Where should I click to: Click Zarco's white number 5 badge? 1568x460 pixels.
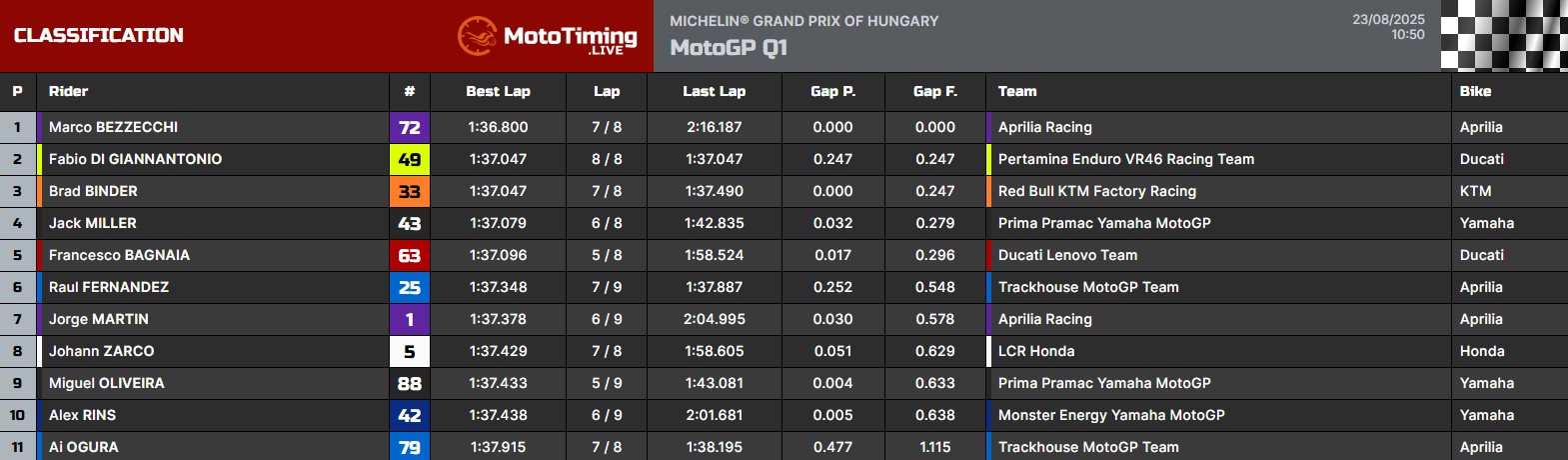pyautogui.click(x=410, y=351)
